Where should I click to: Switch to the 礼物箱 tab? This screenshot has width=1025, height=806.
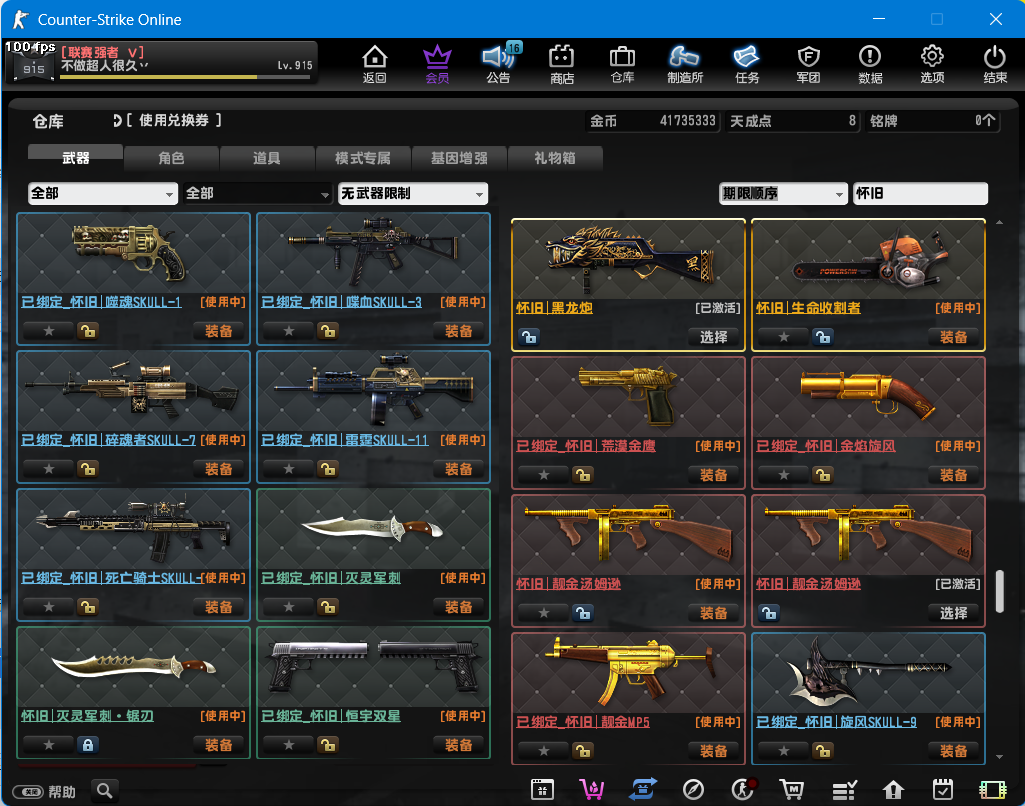tap(554, 158)
